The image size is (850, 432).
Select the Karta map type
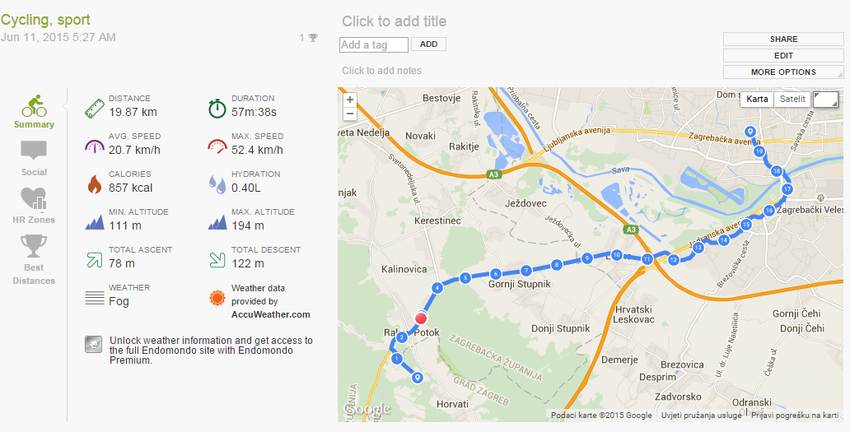tap(758, 99)
